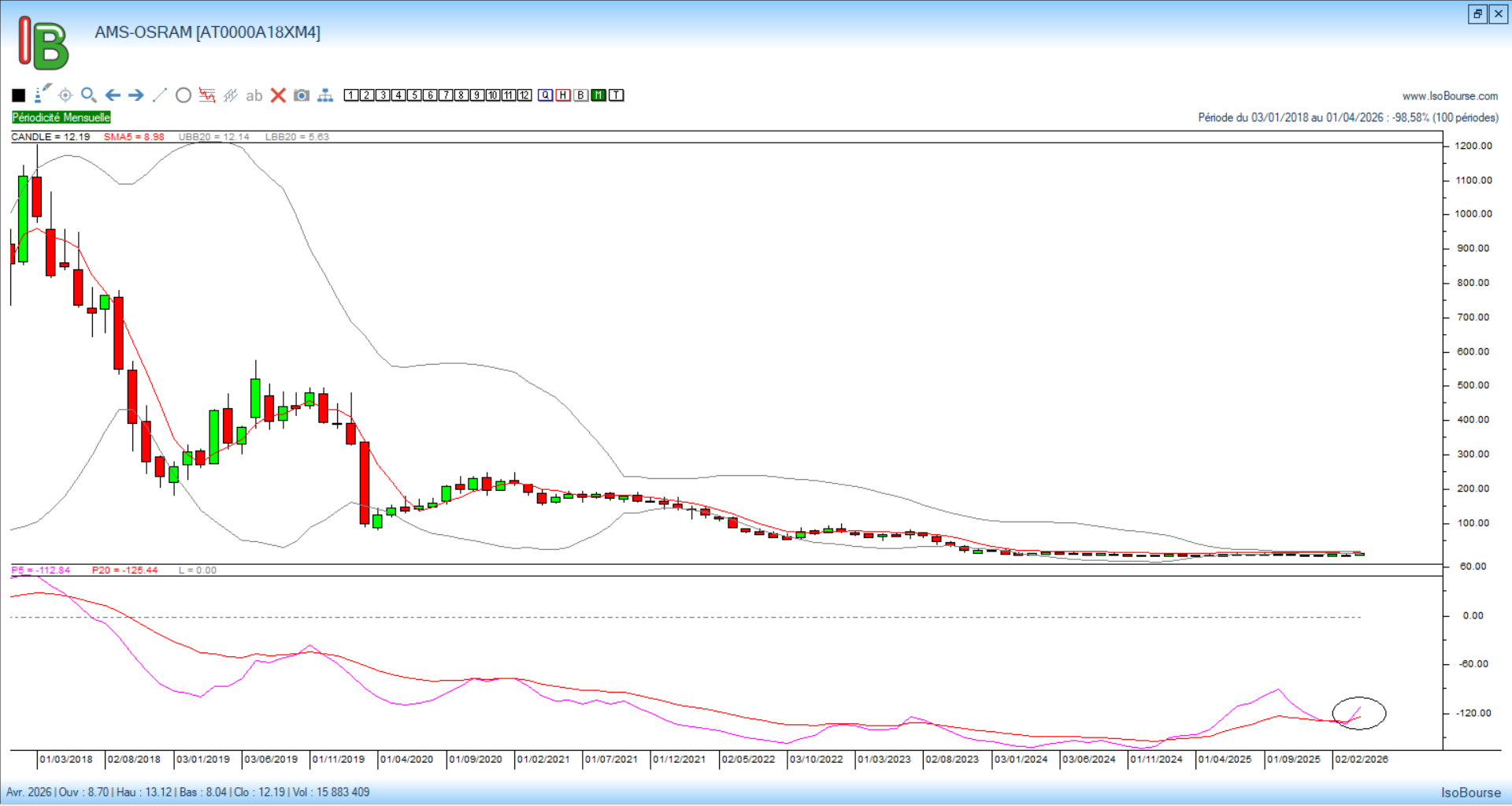The height and width of the screenshot is (806, 1512).
Task: Click the circled indicator crossover marker
Action: coord(1358,714)
